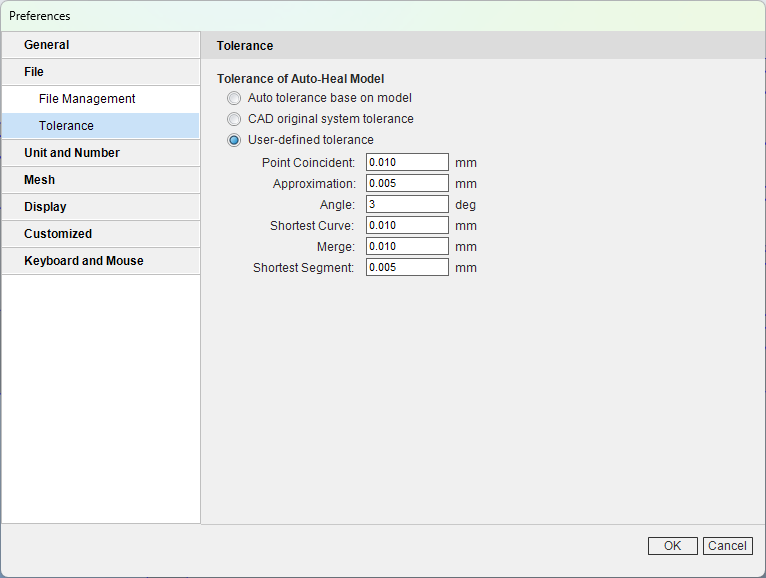
Task: Collapse the File preferences section
Action: [101, 72]
